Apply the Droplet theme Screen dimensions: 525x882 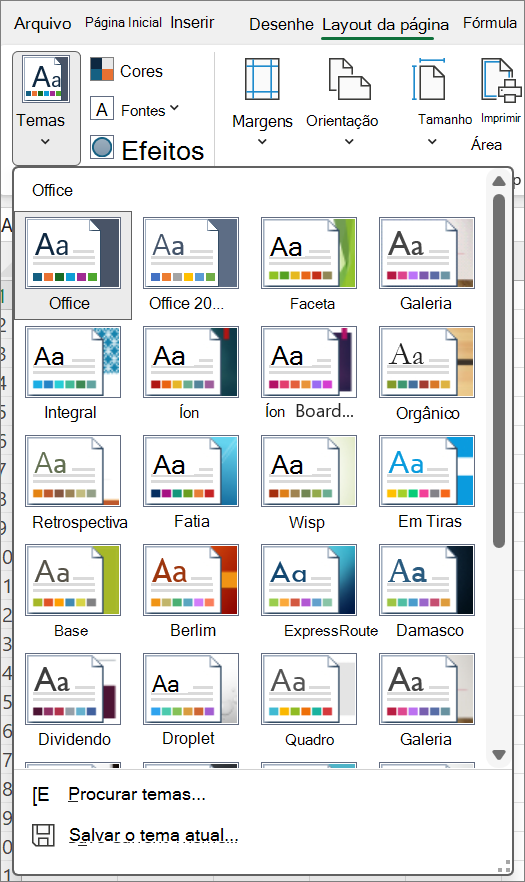click(191, 689)
